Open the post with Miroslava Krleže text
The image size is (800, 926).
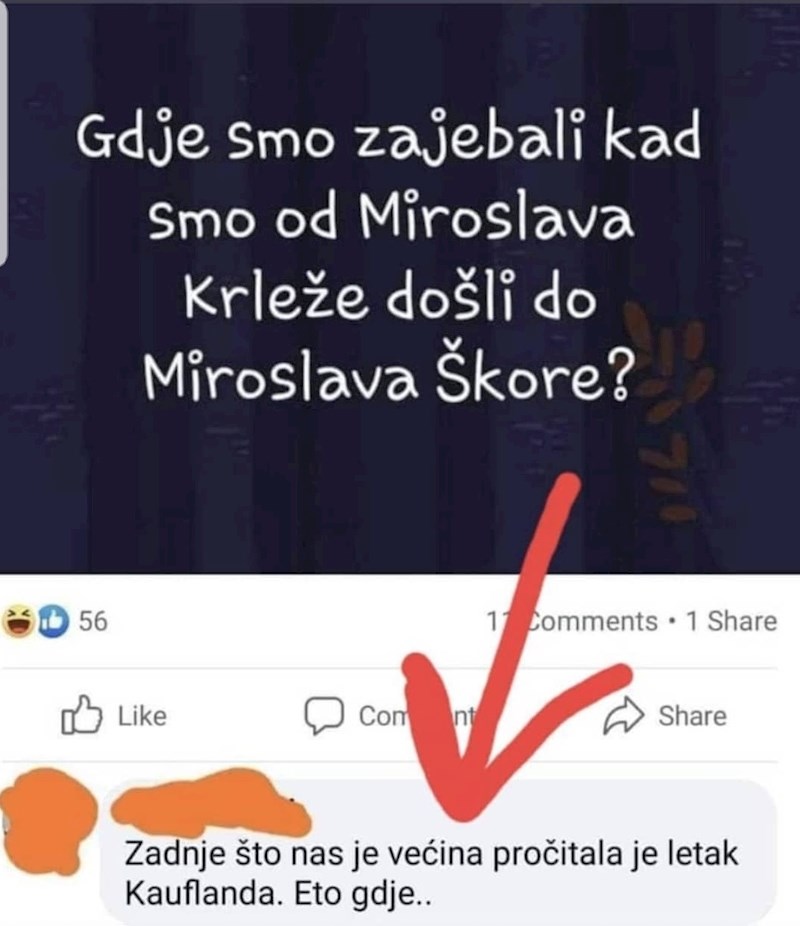tap(400, 288)
